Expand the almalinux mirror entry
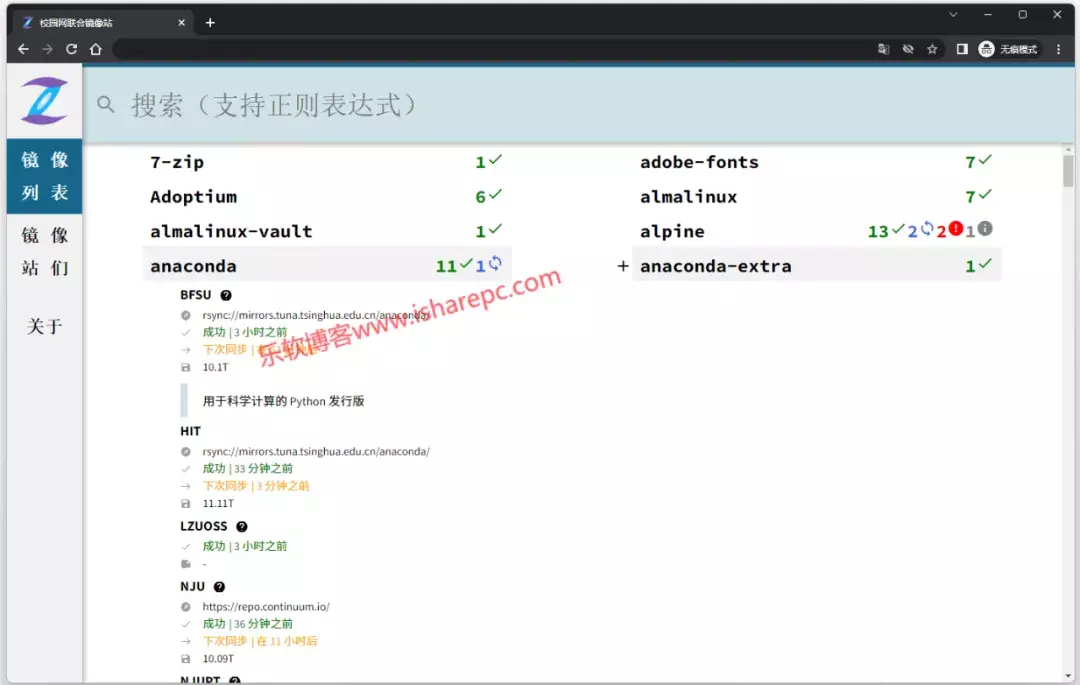Screen dimensions: 1080x685 tap(816, 196)
